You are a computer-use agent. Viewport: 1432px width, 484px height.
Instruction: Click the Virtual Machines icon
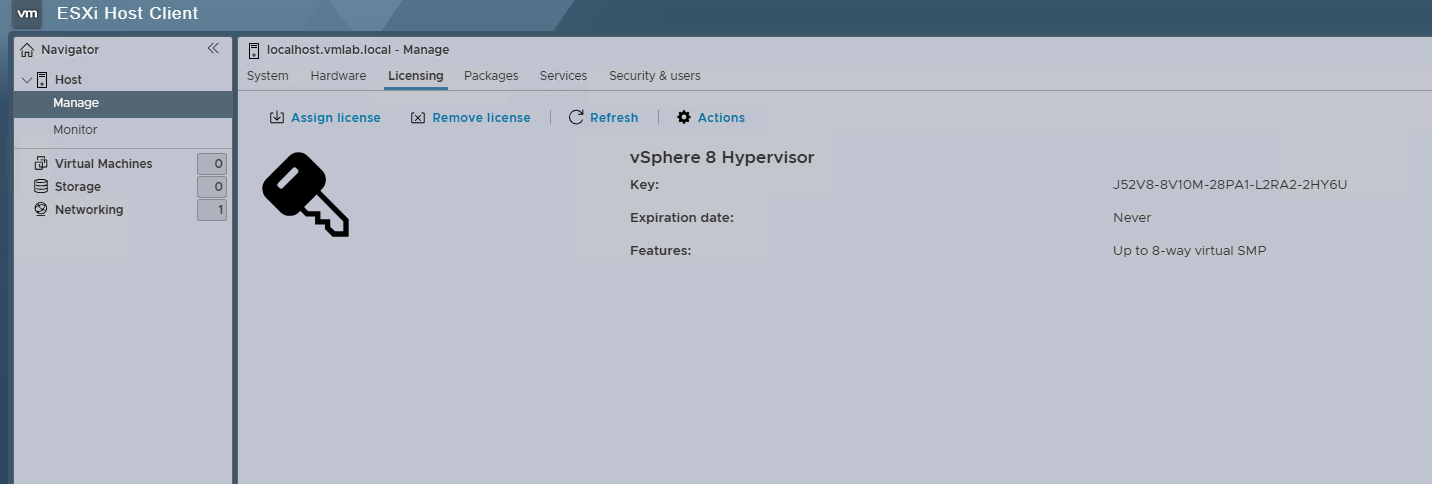click(x=41, y=163)
